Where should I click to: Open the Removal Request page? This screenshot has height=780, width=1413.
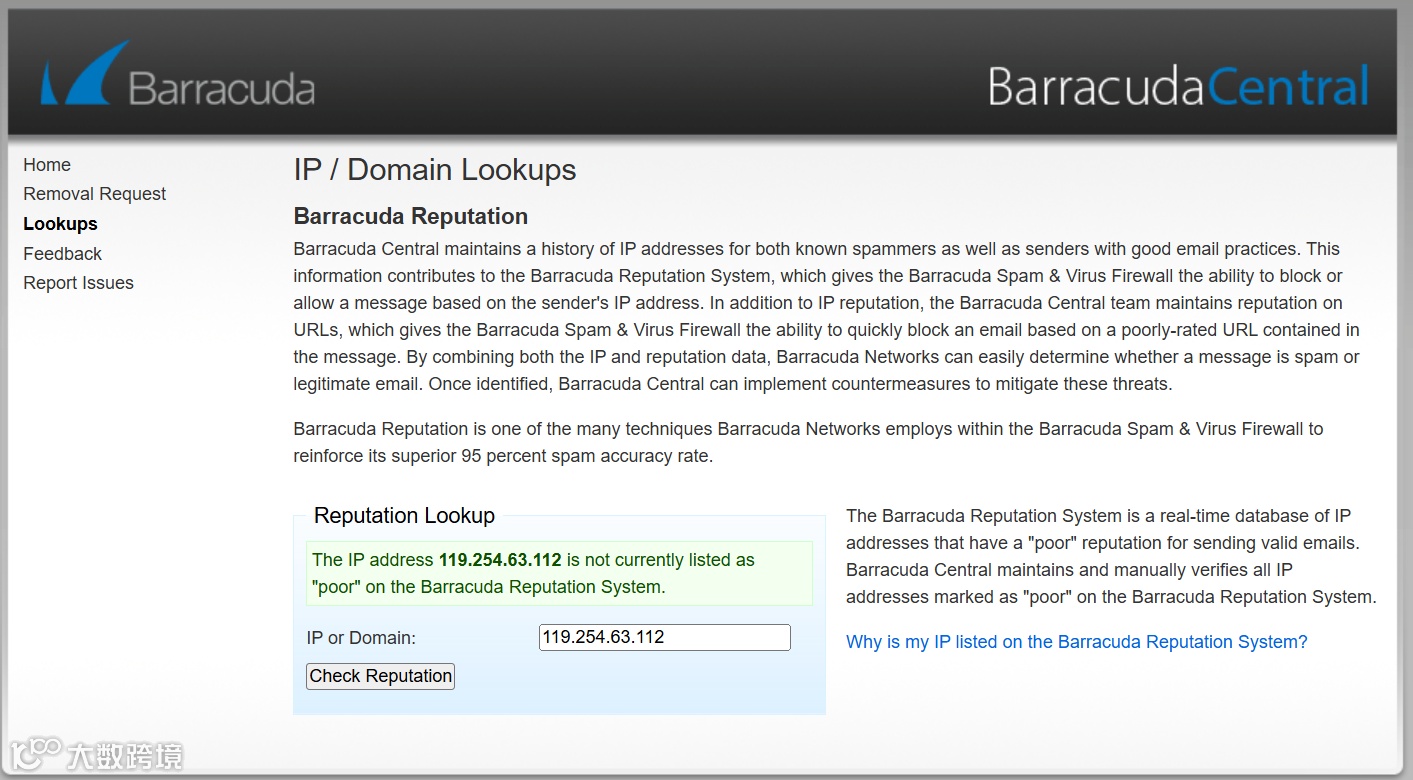tap(95, 194)
